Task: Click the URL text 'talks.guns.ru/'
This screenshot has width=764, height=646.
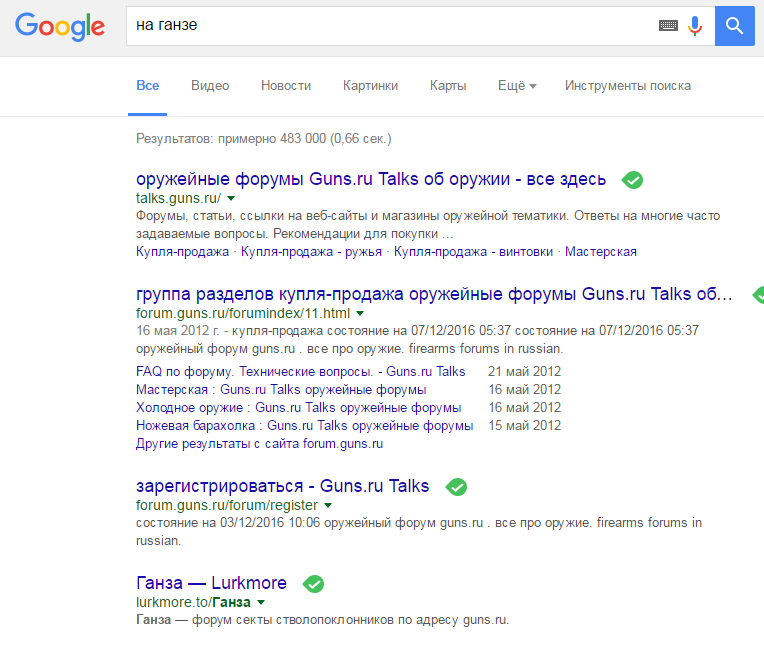Action: coord(178,198)
